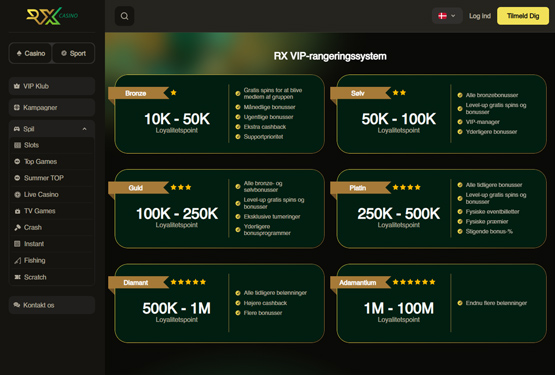Click the Stigende bonus-% benefit text

tap(489, 232)
